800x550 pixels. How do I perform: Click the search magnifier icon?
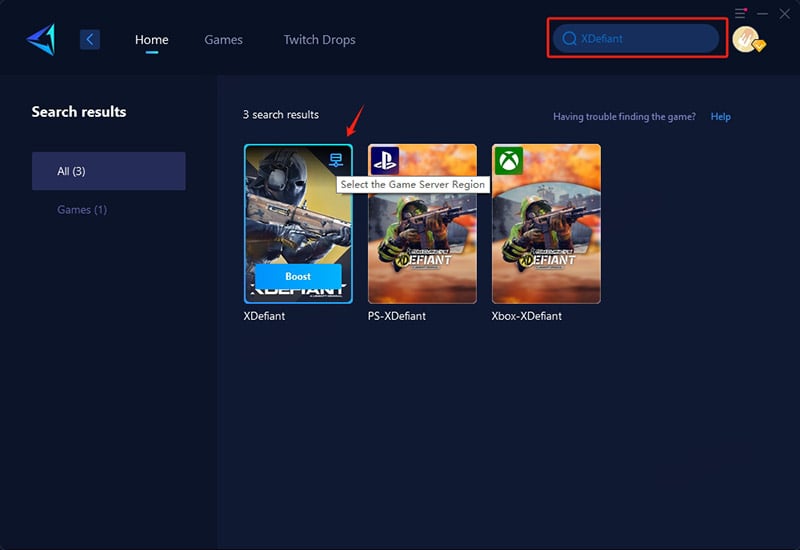(569, 39)
